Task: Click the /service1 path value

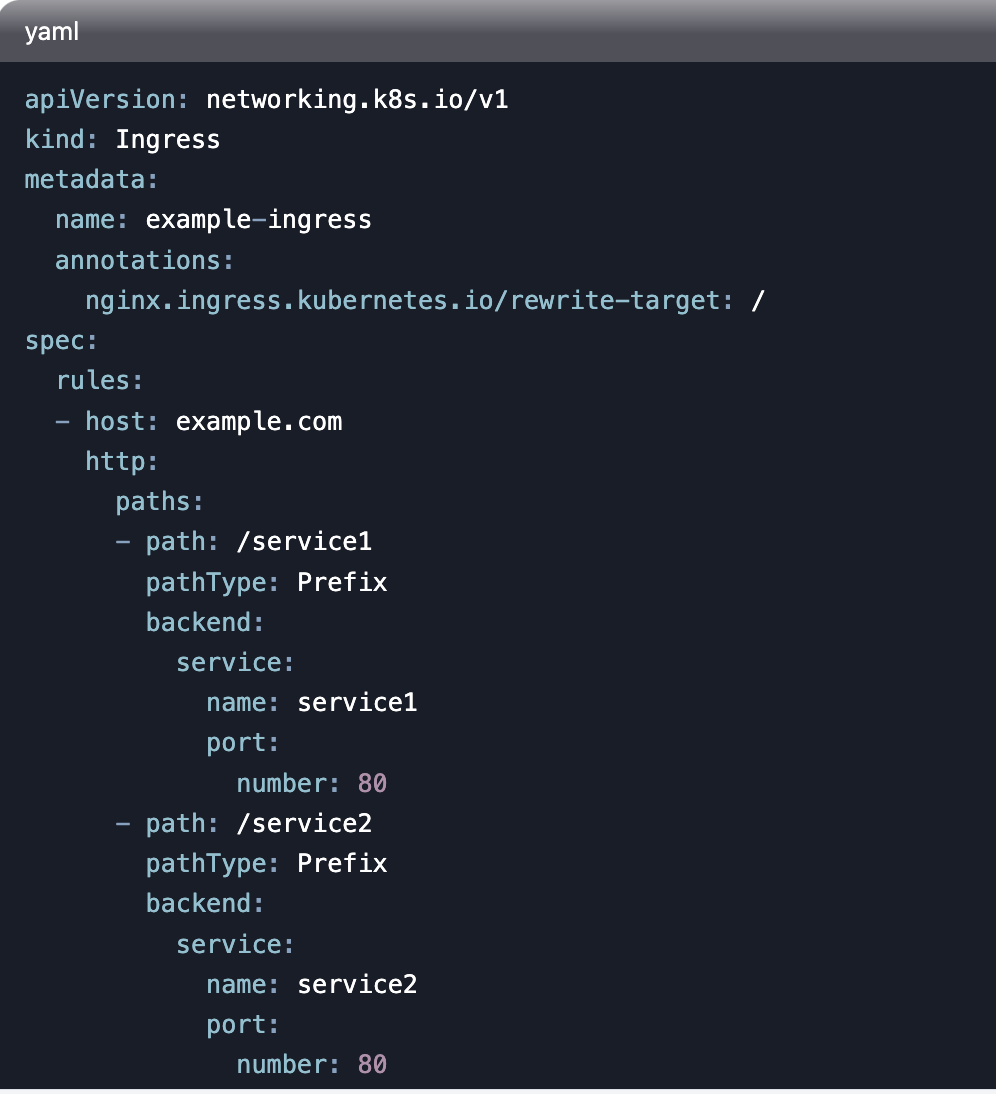Action: pyautogui.click(x=304, y=541)
